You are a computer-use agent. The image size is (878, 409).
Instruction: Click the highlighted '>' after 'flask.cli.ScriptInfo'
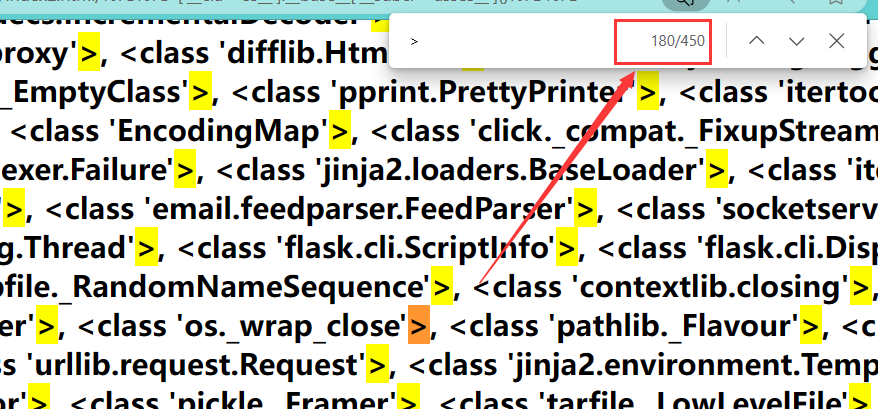pos(567,247)
